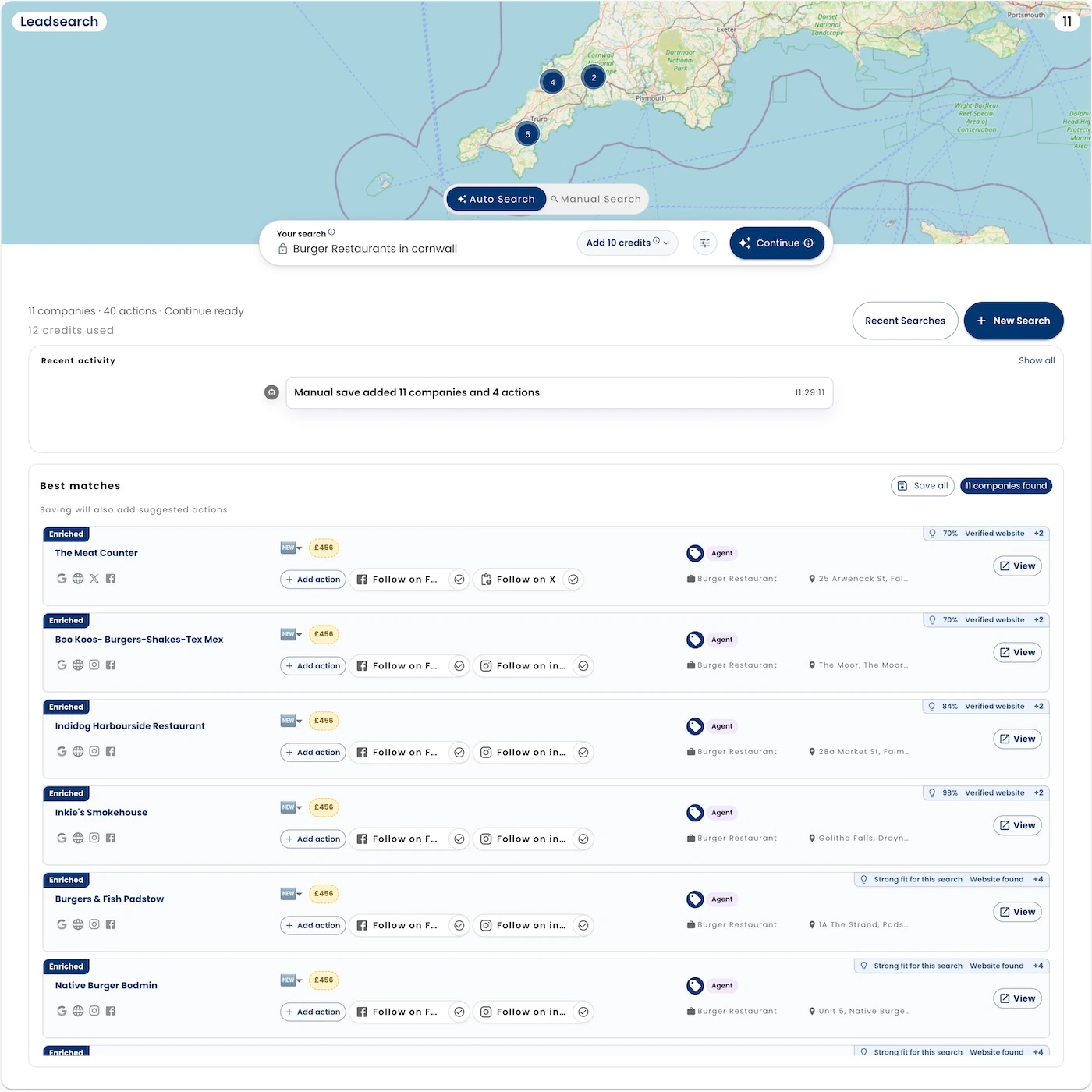This screenshot has width=1092, height=1092.
Task: Switch to the Auto Search tab
Action: (x=496, y=199)
